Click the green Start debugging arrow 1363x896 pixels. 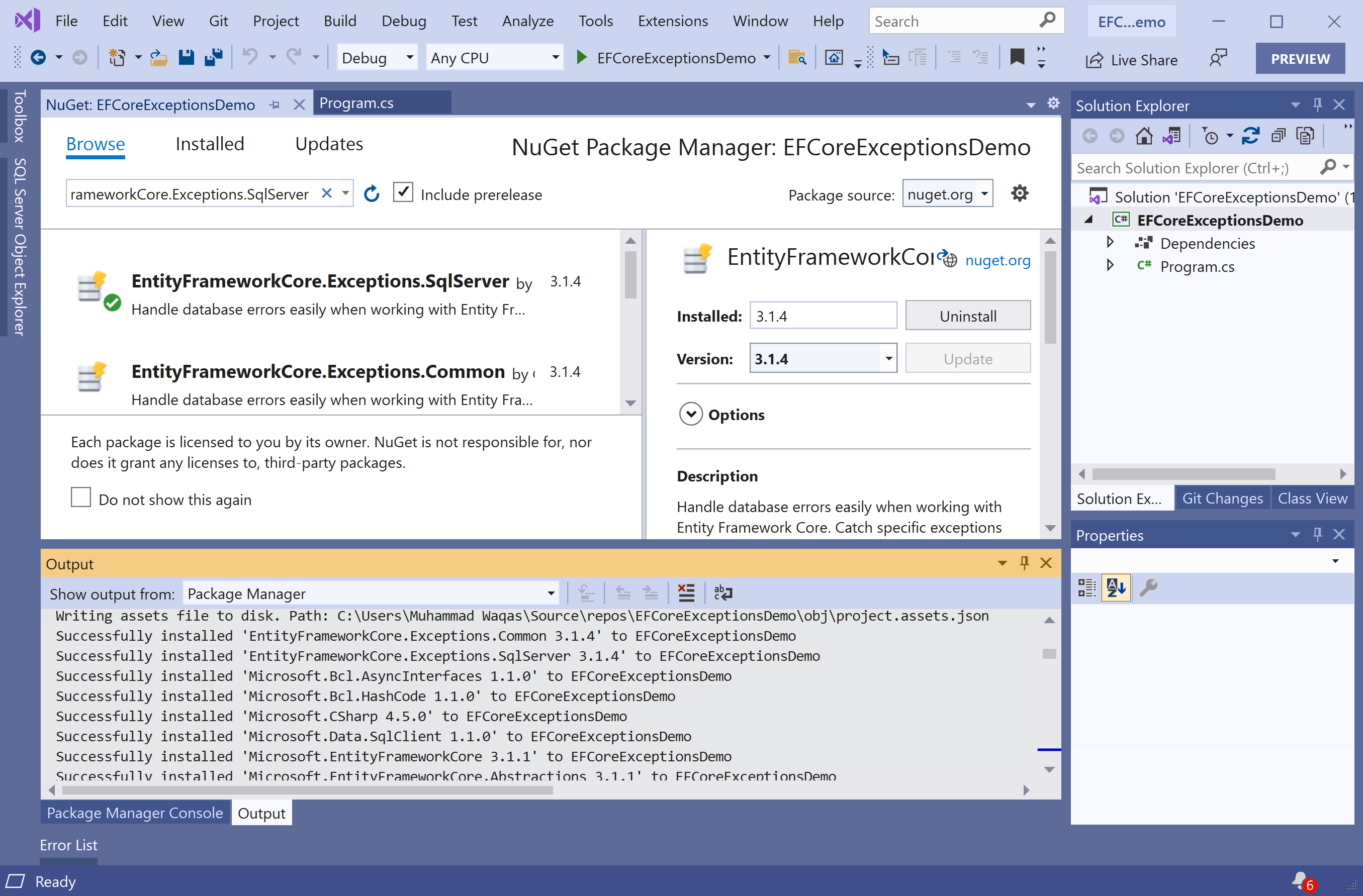581,57
